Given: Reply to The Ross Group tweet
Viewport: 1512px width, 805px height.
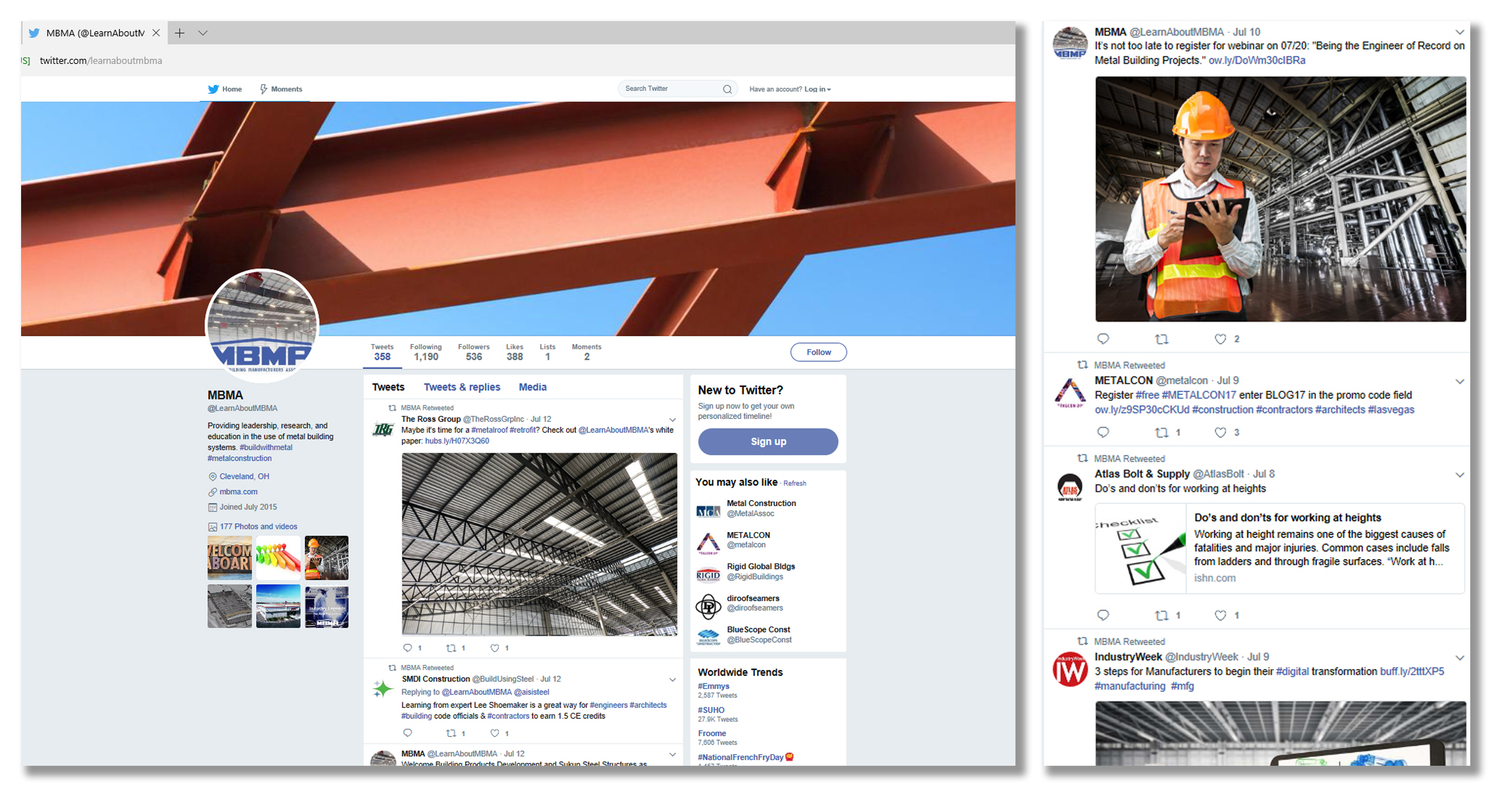Looking at the screenshot, I should [408, 648].
